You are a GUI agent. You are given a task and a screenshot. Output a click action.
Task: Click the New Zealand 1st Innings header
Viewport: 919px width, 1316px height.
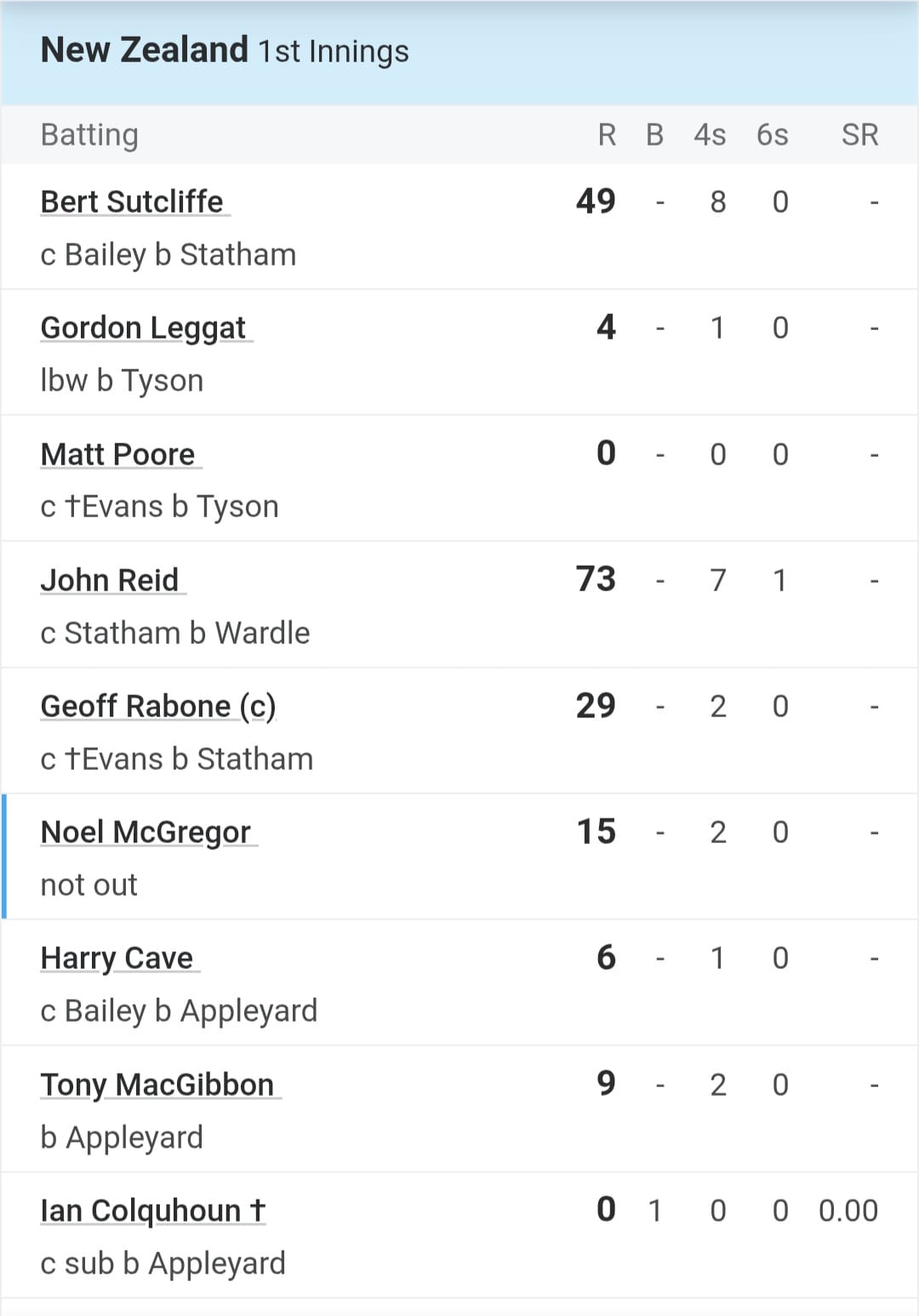click(x=225, y=51)
